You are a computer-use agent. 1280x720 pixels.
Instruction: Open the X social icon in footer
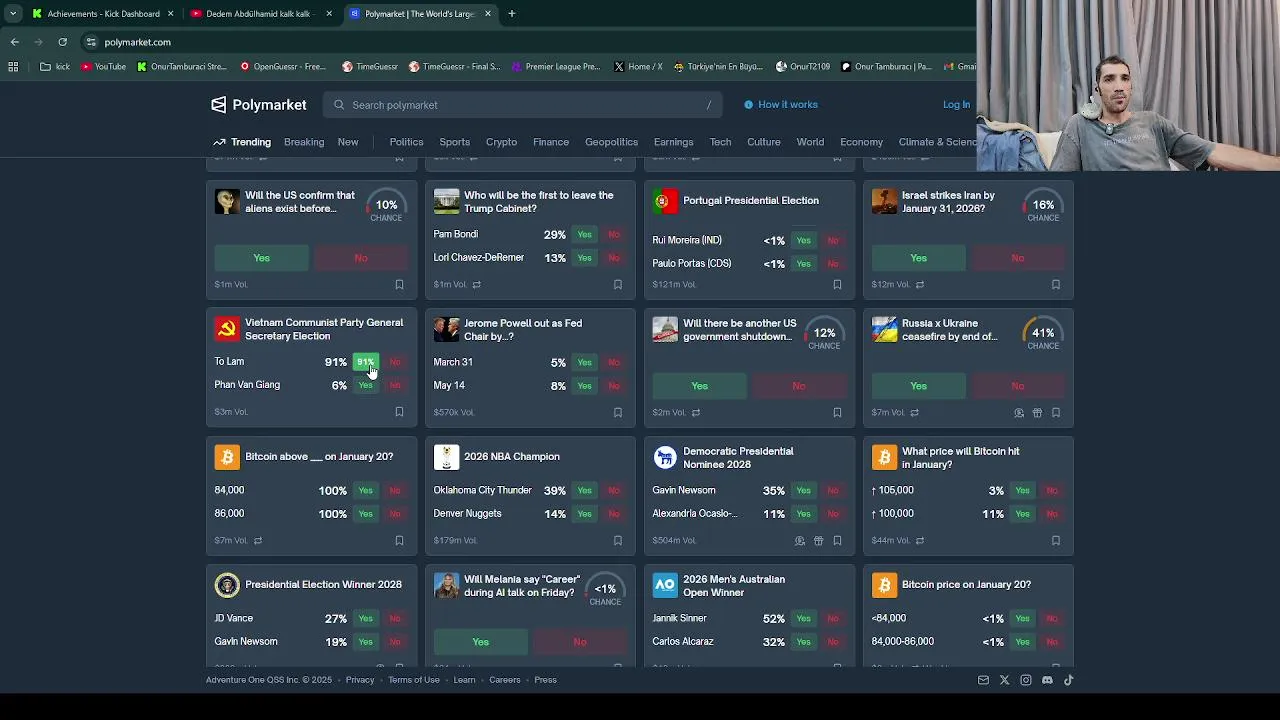pos(1005,680)
